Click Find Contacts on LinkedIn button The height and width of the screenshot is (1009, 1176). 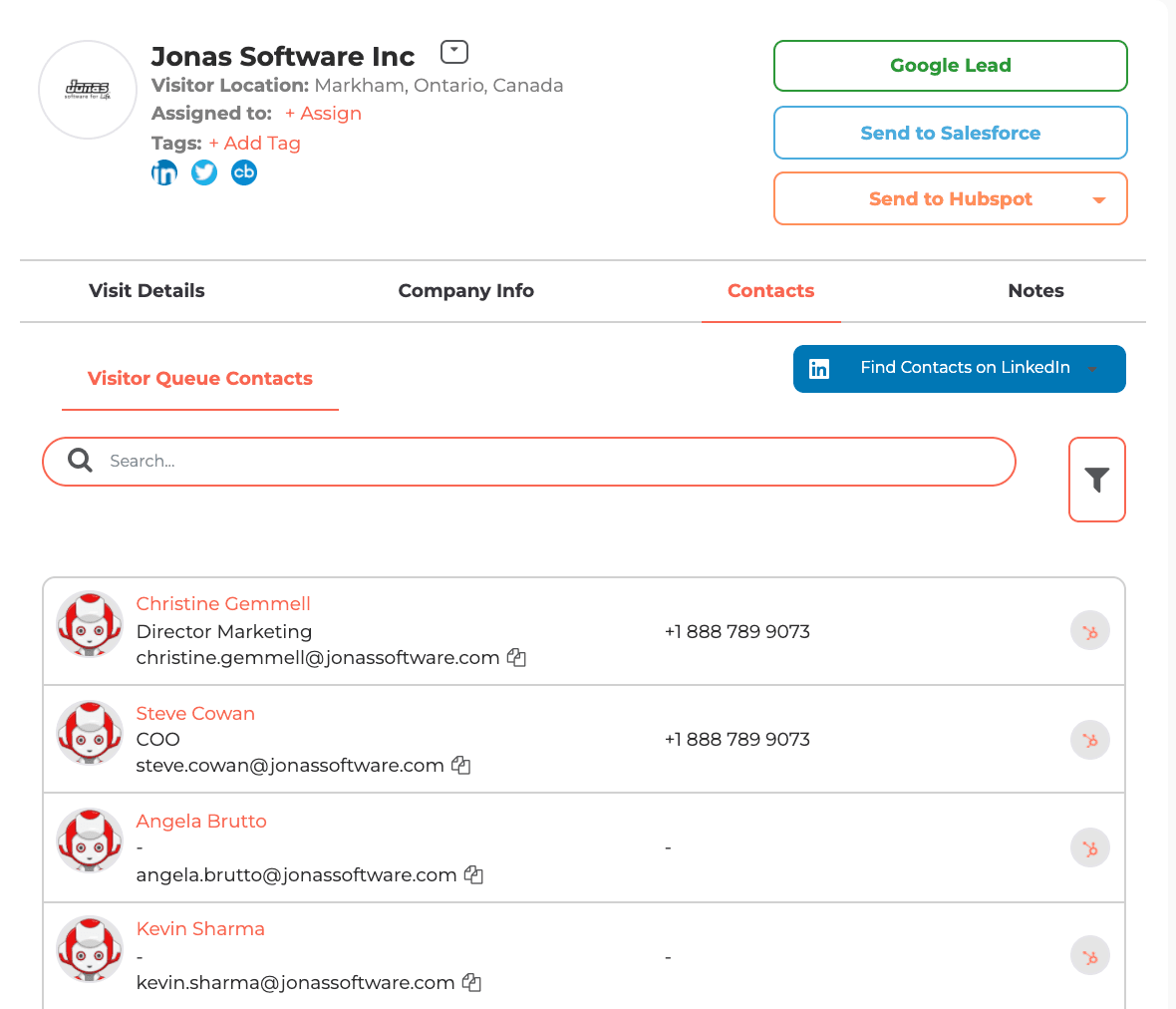point(960,368)
